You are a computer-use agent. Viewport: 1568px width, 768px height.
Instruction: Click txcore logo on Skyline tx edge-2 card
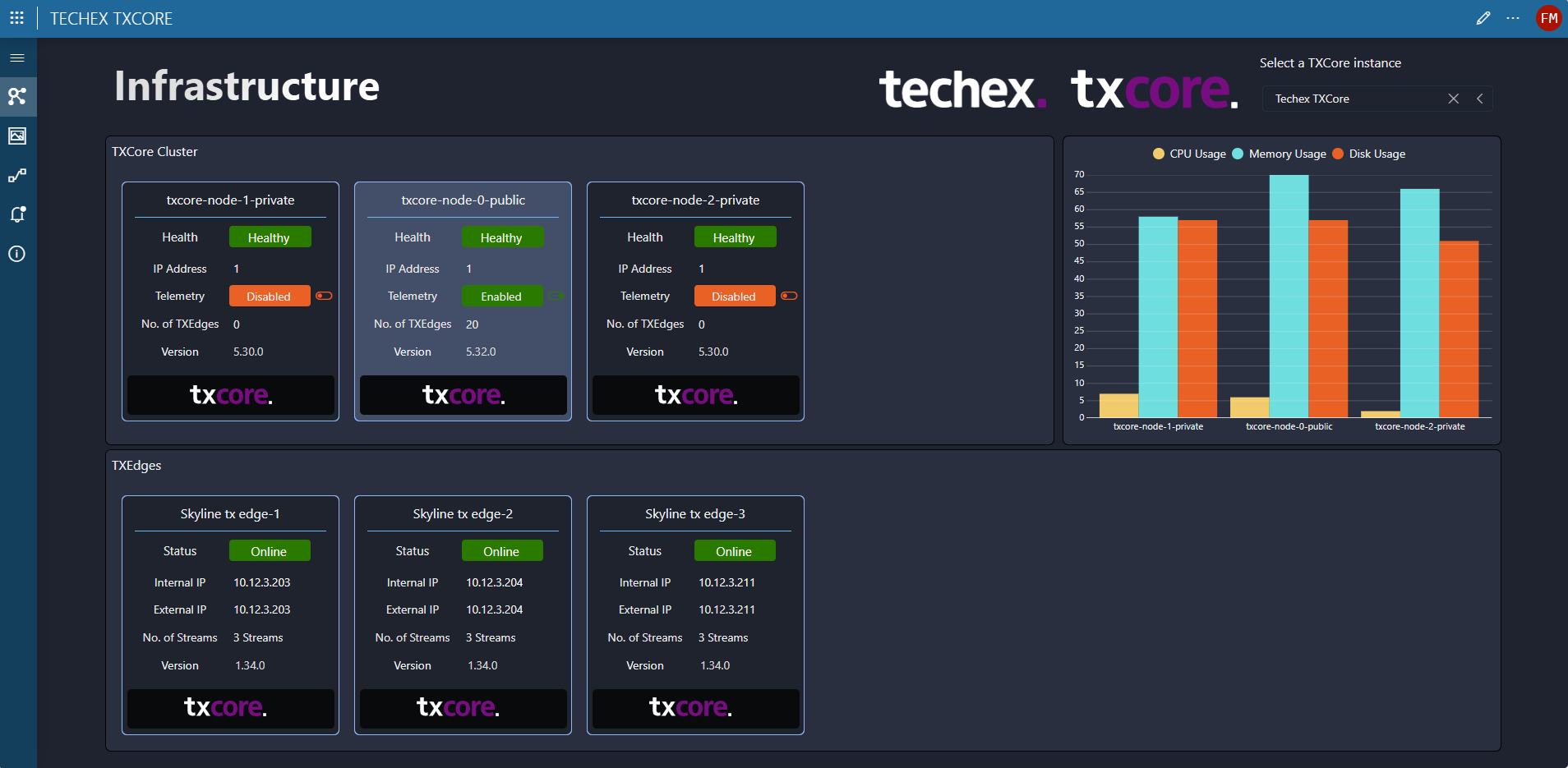463,709
